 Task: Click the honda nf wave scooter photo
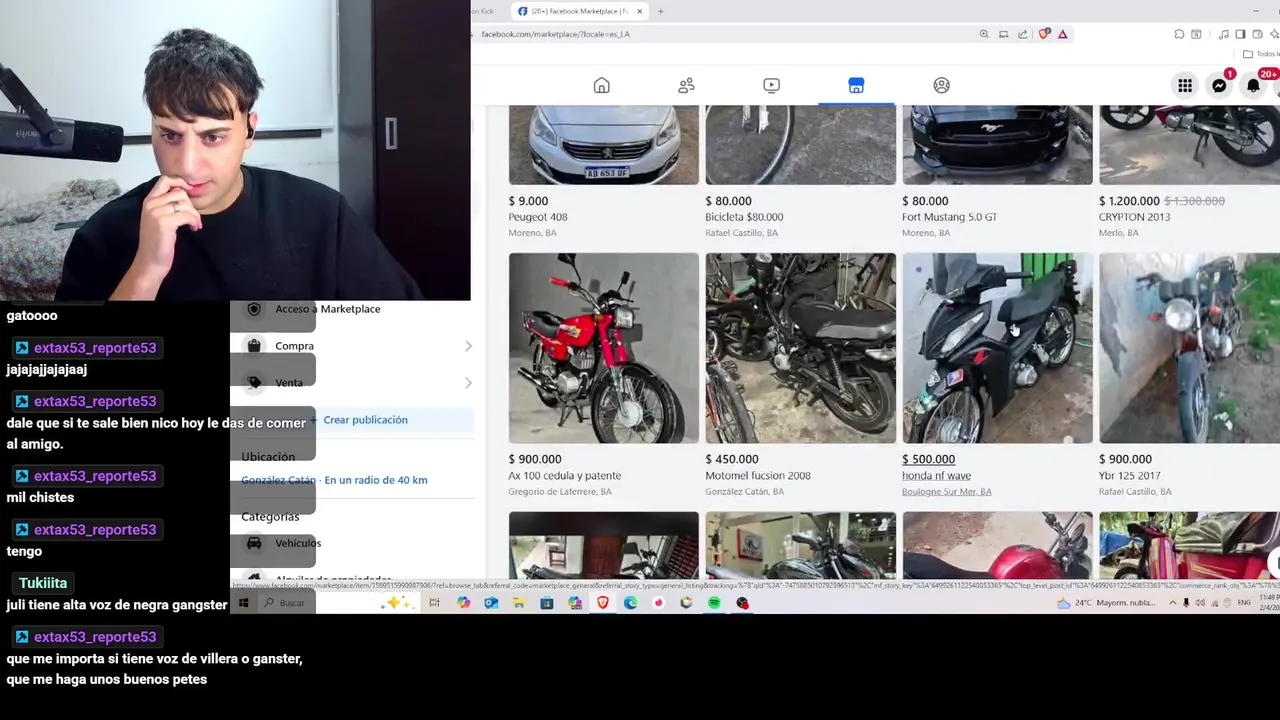click(x=997, y=348)
